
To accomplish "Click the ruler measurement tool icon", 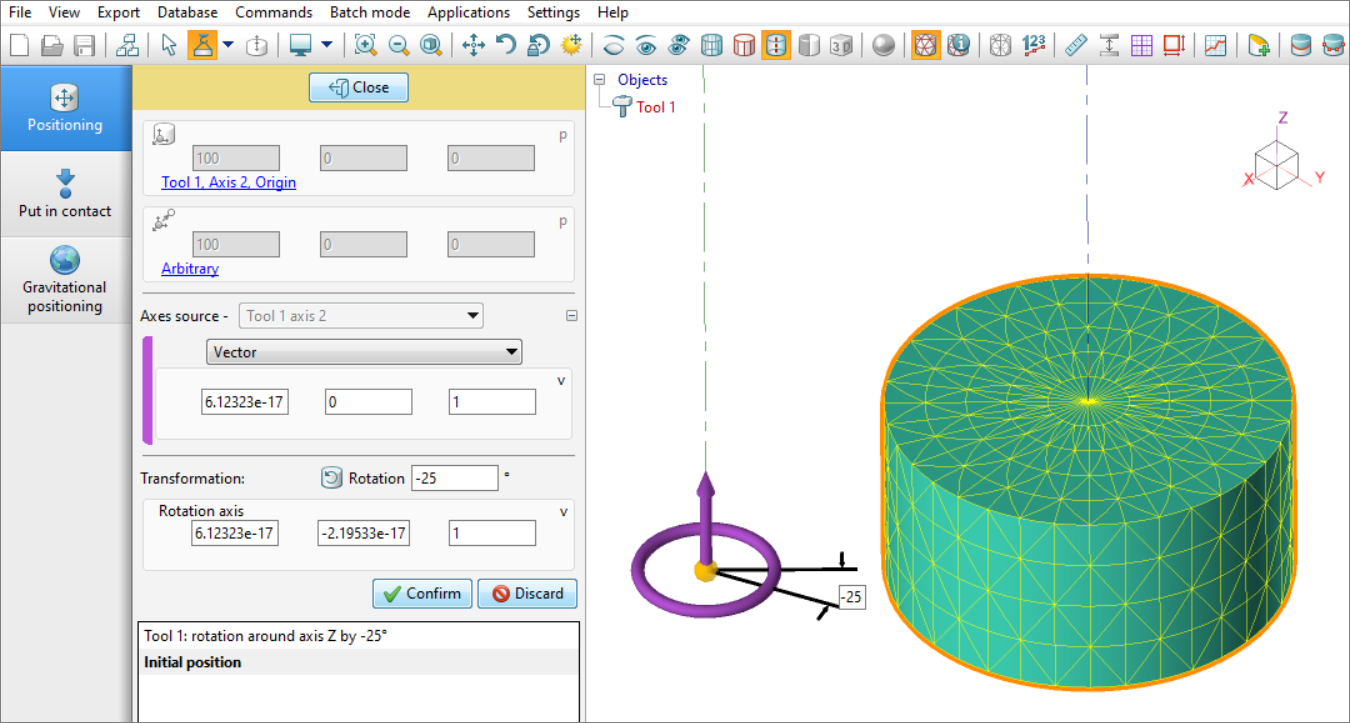I will pyautogui.click(x=1076, y=45).
